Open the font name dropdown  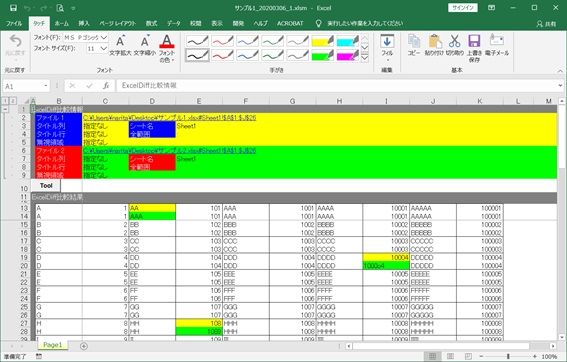[x=104, y=38]
